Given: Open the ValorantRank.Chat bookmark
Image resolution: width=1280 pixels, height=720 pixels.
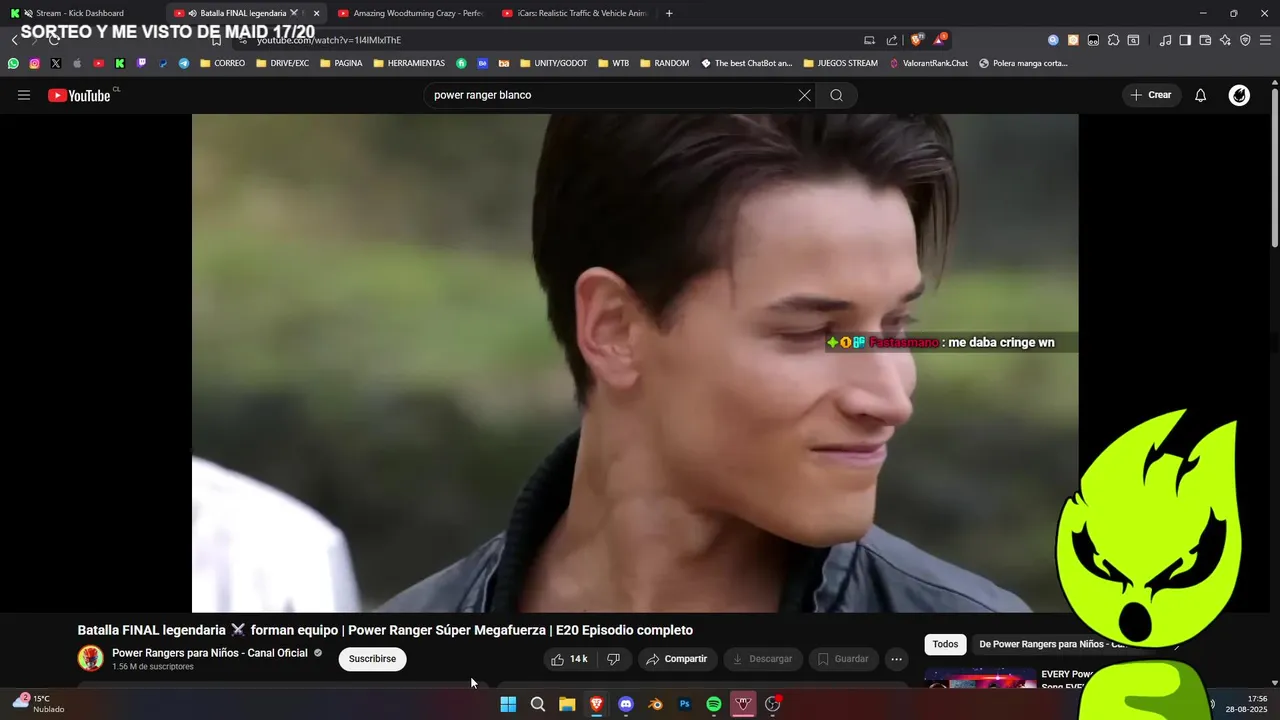Looking at the screenshot, I should click(x=929, y=63).
